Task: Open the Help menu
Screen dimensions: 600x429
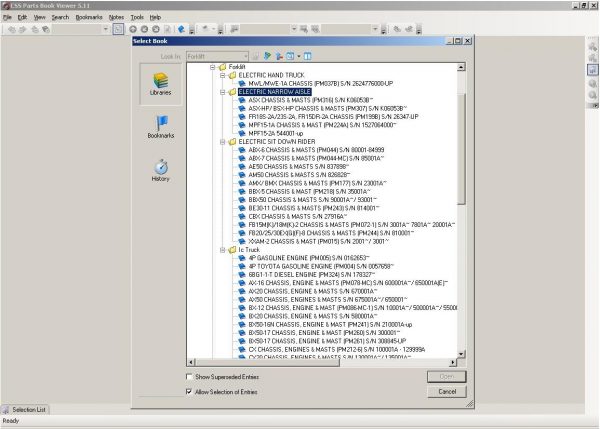Action: 155,17
